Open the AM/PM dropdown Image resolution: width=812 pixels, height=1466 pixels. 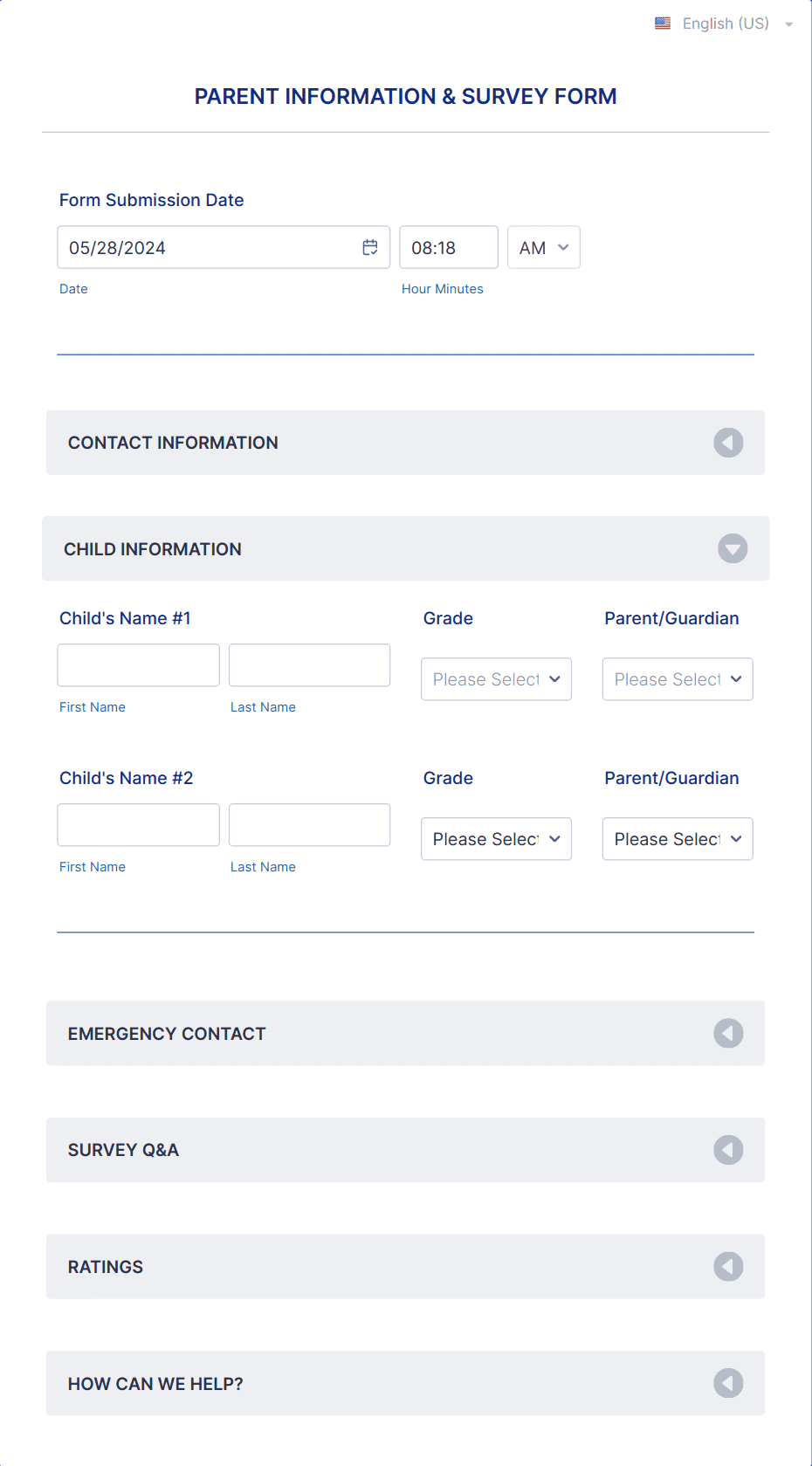pos(543,247)
